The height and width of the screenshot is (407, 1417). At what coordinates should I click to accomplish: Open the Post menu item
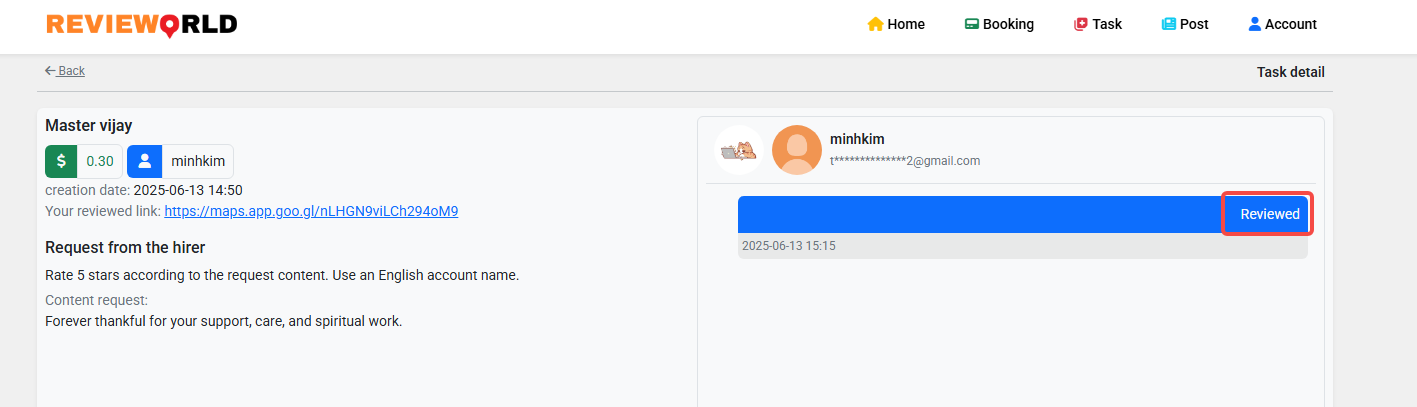tap(1185, 24)
